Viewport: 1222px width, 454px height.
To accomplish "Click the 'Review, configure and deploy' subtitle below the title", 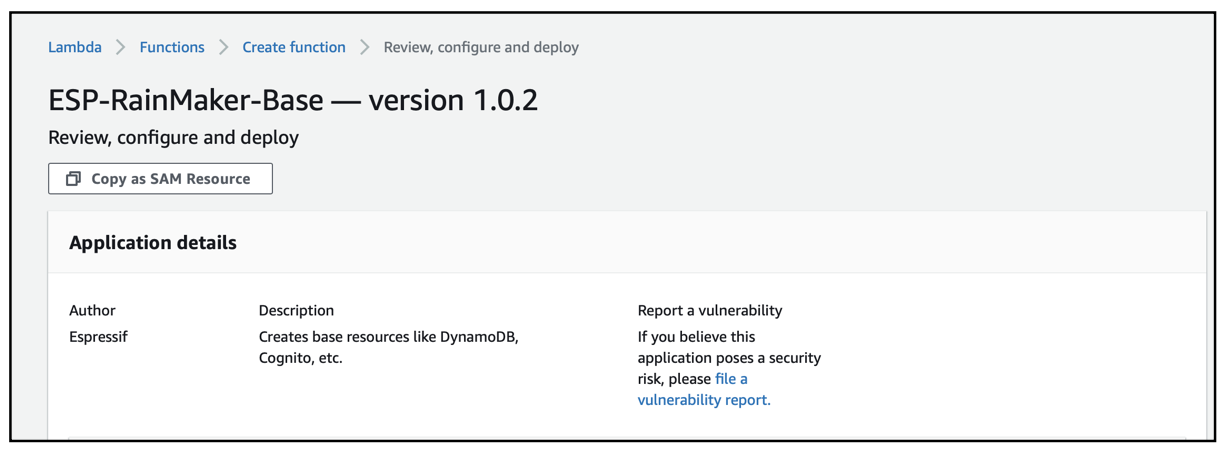I will tap(173, 137).
